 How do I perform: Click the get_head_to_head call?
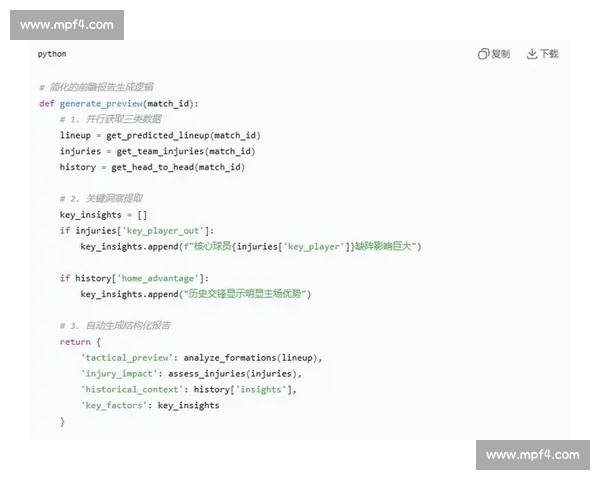pos(178,167)
